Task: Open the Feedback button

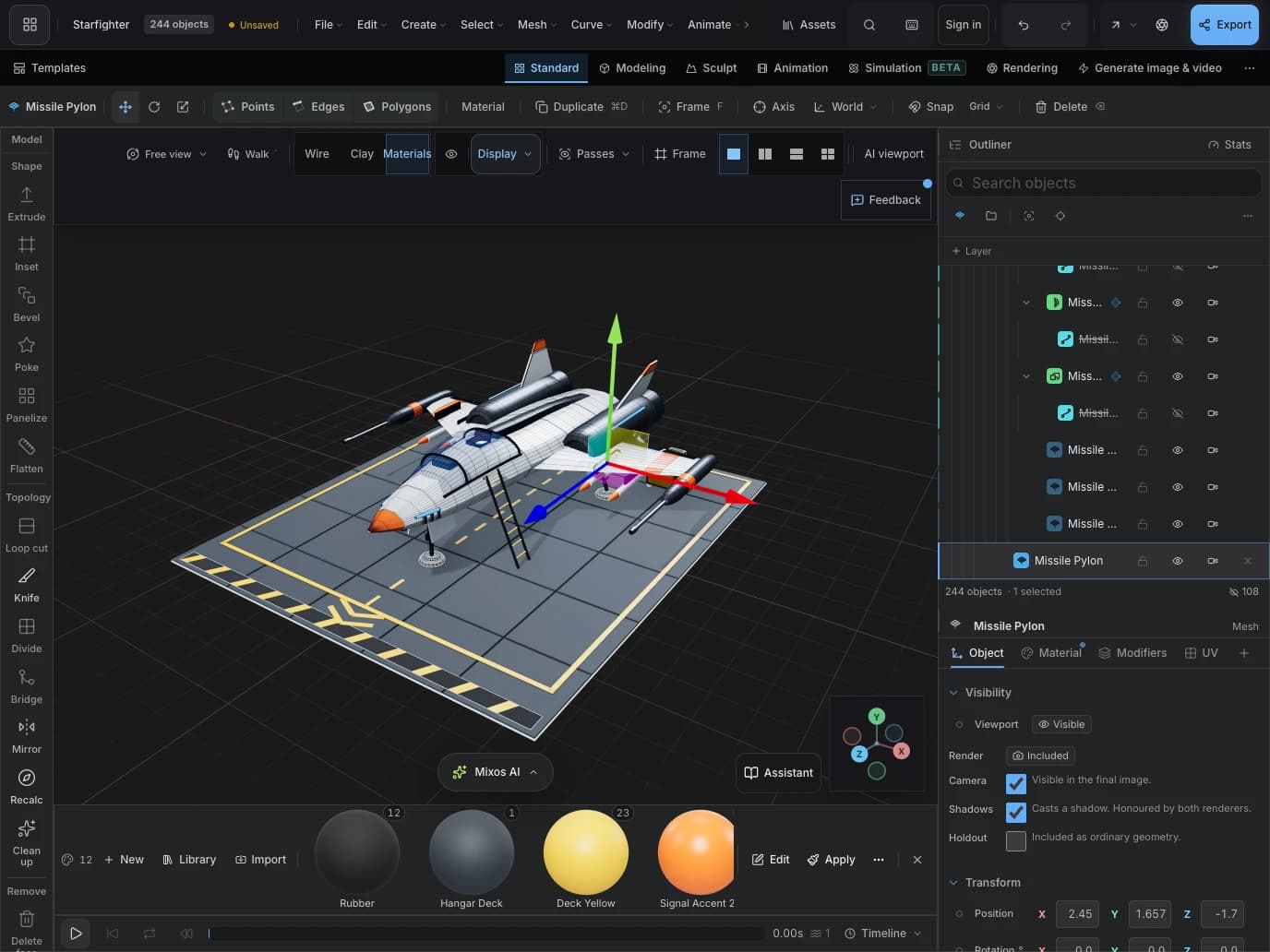Action: click(x=886, y=200)
